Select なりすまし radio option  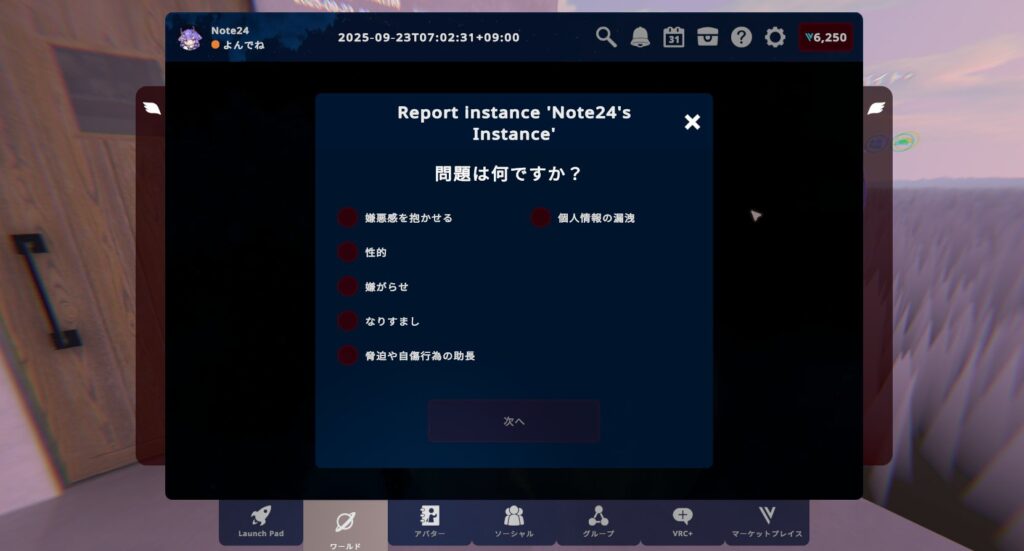(x=347, y=321)
